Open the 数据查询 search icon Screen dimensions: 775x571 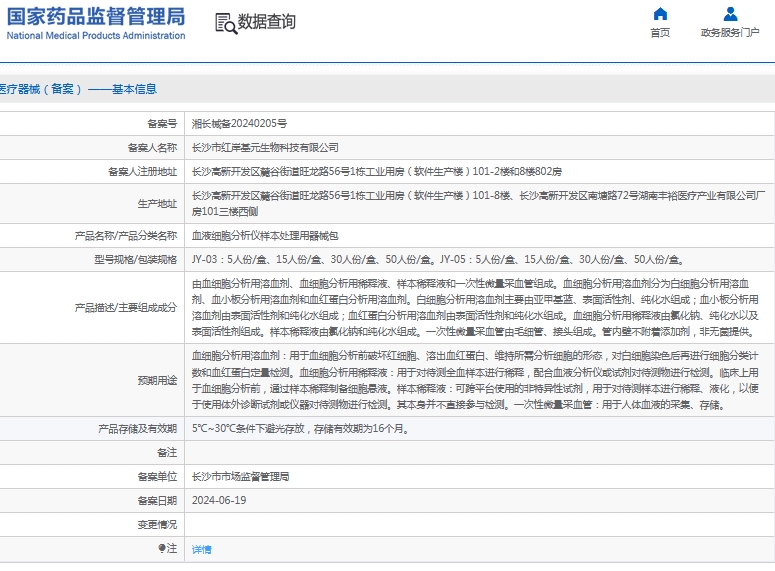click(226, 23)
